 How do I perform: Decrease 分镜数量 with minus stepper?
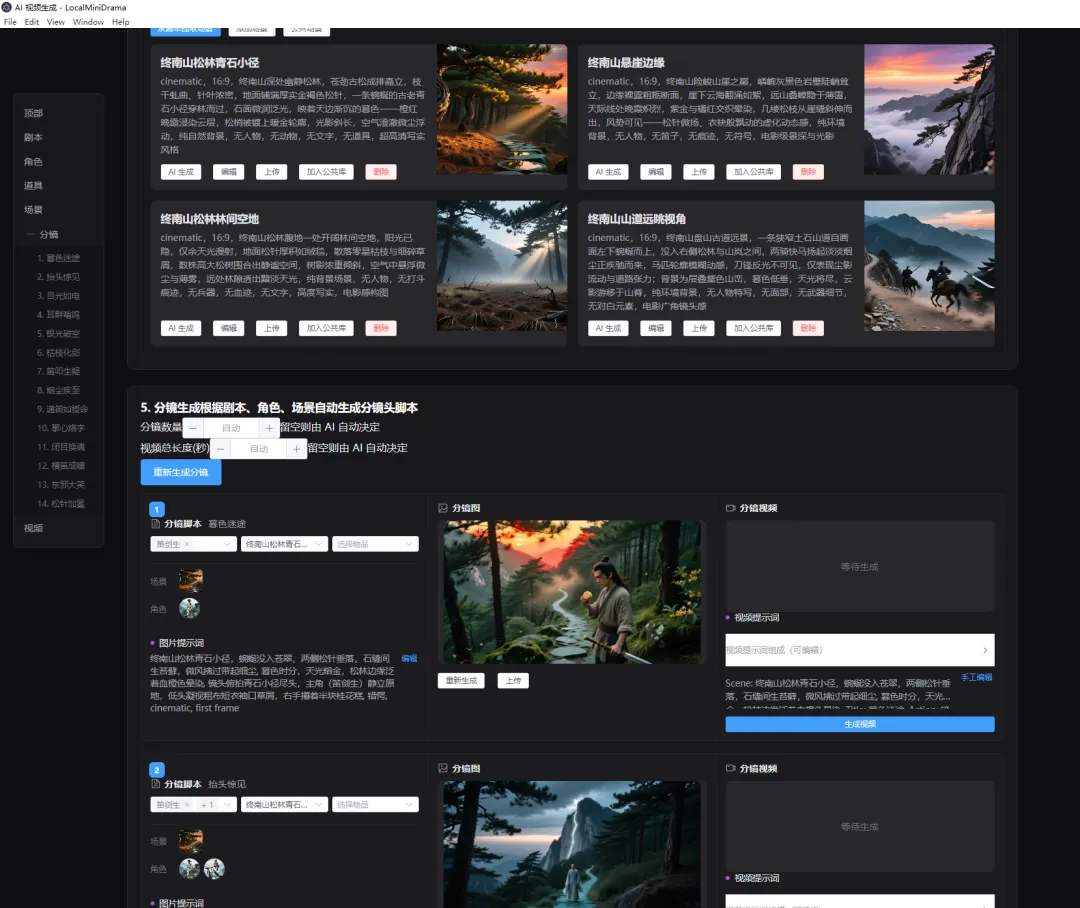194,428
